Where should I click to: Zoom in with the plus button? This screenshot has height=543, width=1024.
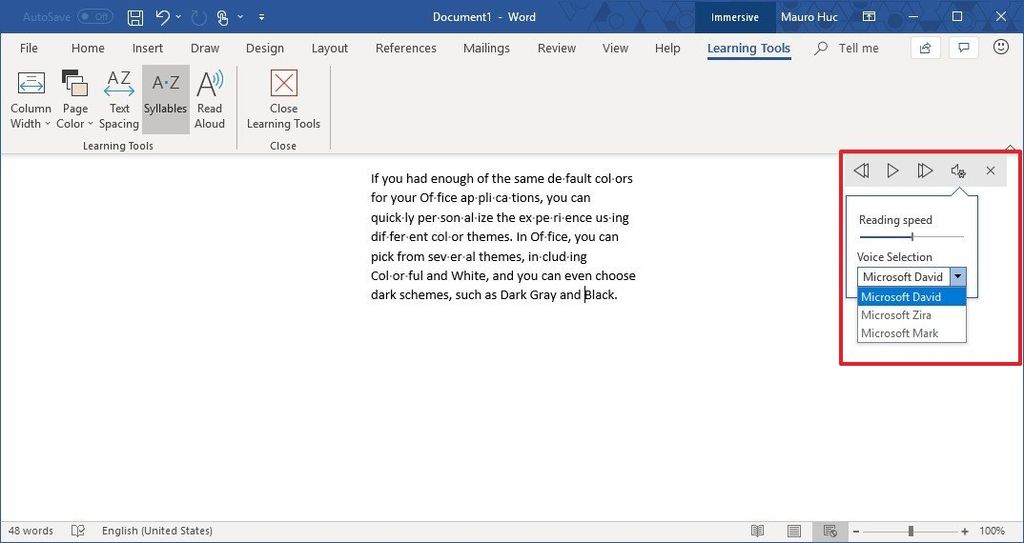point(965,531)
